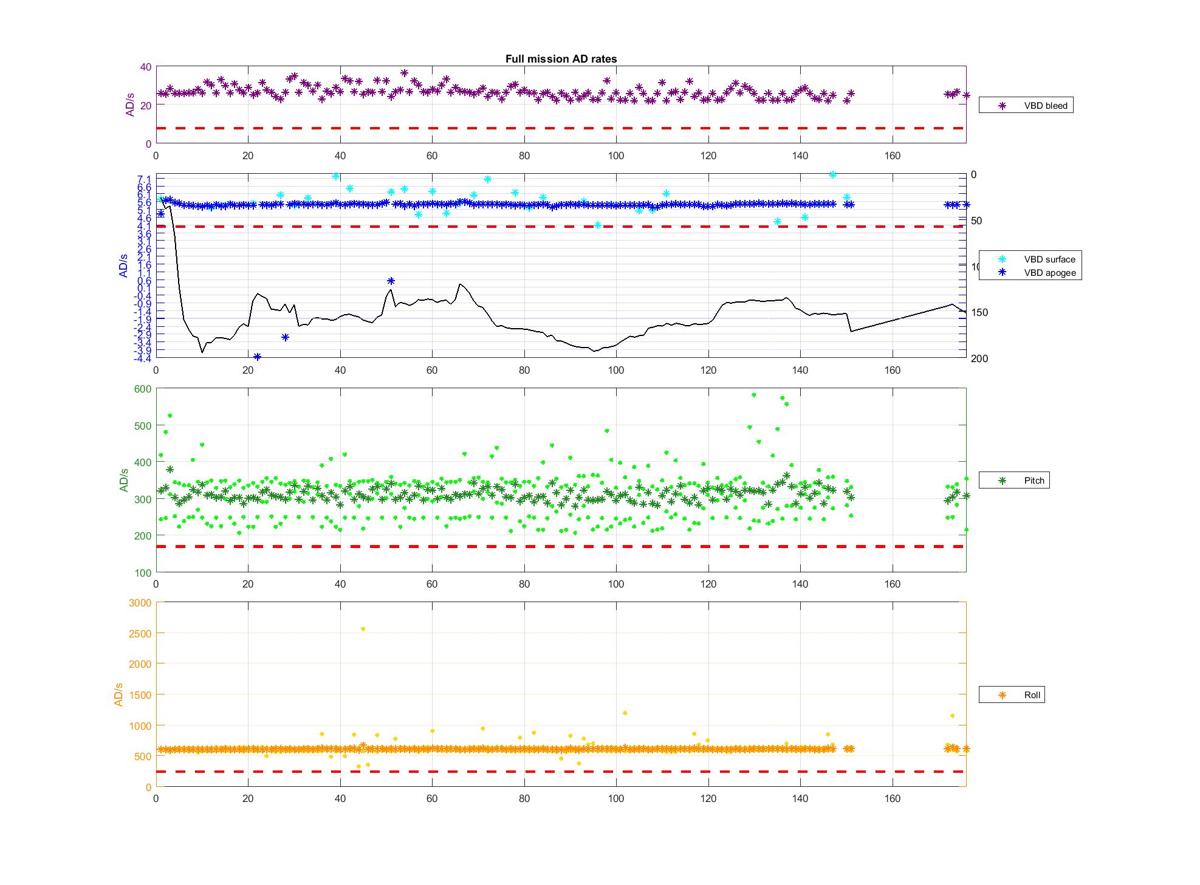1200x885 pixels.
Task: Click the lowest VBD apogee point near -4.4
Action: (x=257, y=357)
